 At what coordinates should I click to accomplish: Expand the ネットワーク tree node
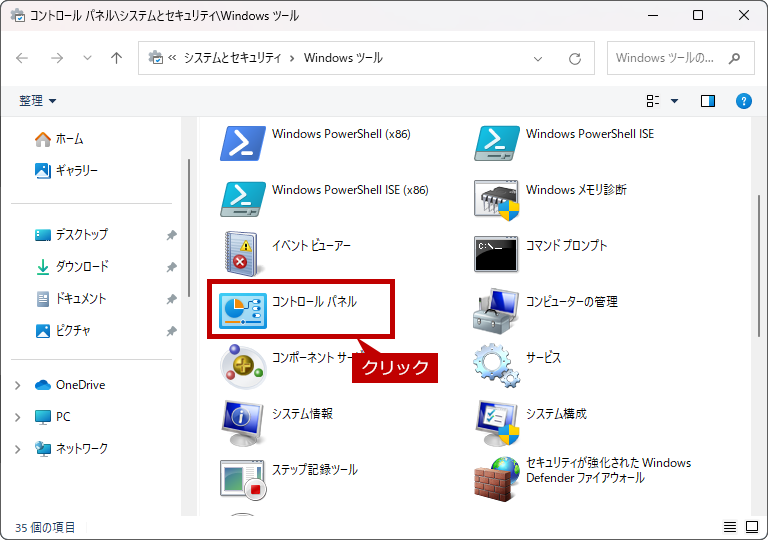(18, 449)
